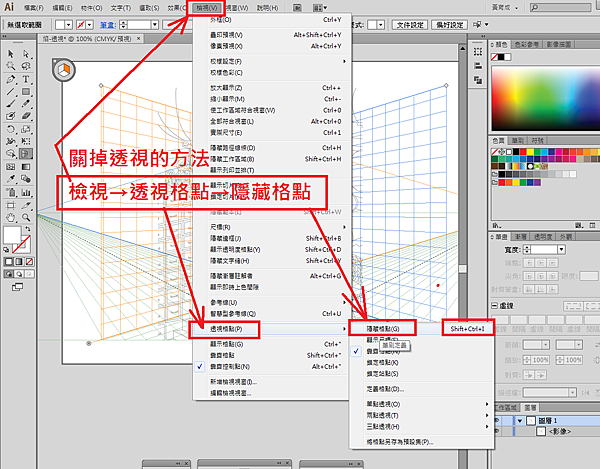Open style dropdown beside 文件設定
This screenshot has width=600, height=469.
[x=380, y=25]
